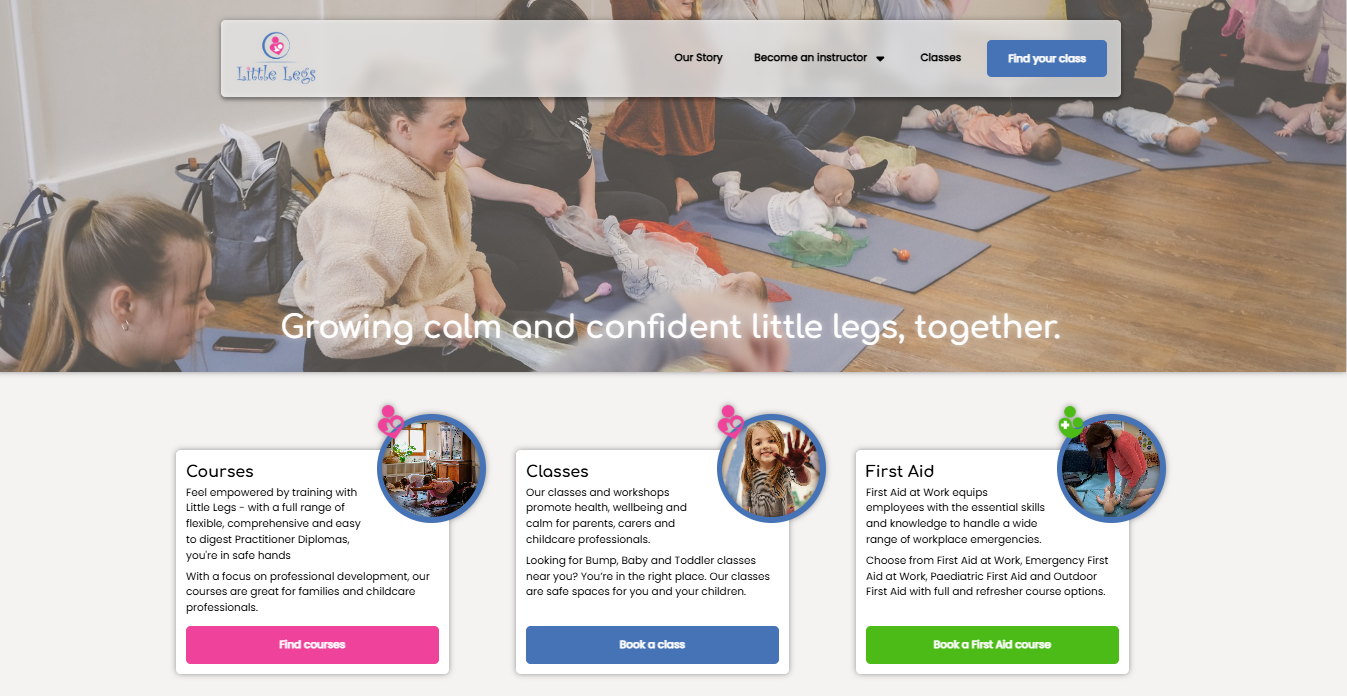This screenshot has width=1347, height=696.
Task: Open the Become an instructor menu
Action: [810, 58]
